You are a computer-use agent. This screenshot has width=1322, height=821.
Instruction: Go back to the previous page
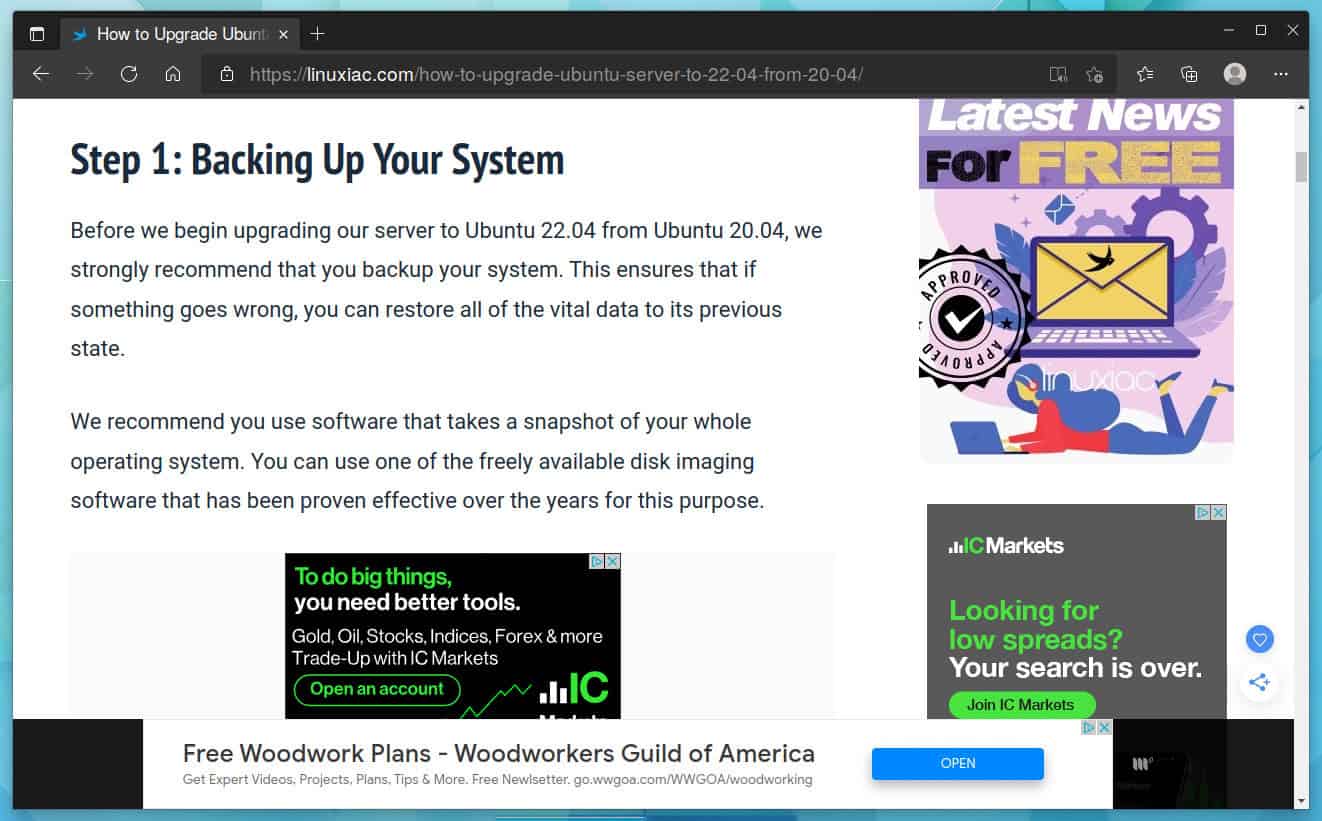(41, 74)
